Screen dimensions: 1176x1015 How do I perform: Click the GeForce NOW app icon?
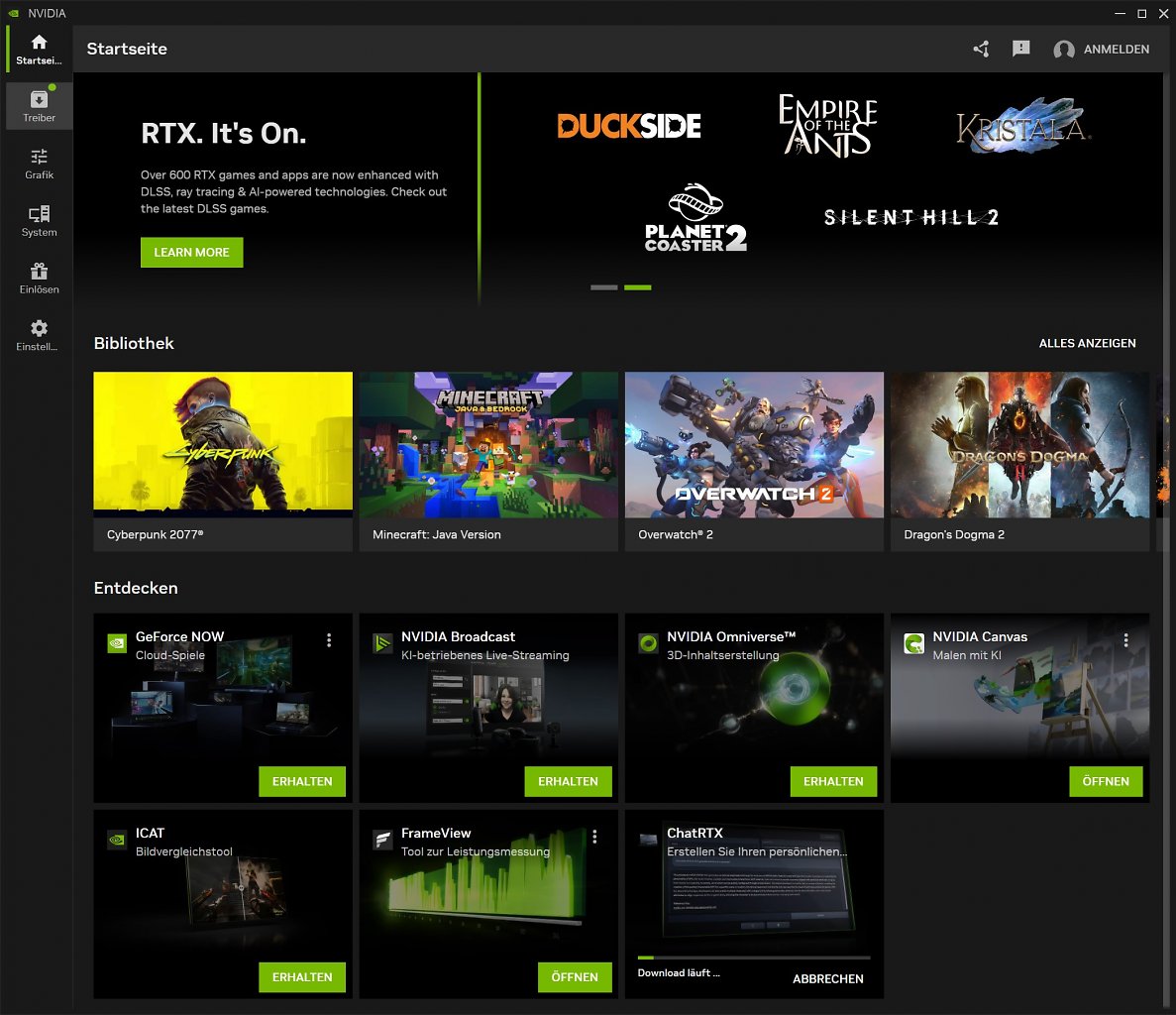(117, 643)
